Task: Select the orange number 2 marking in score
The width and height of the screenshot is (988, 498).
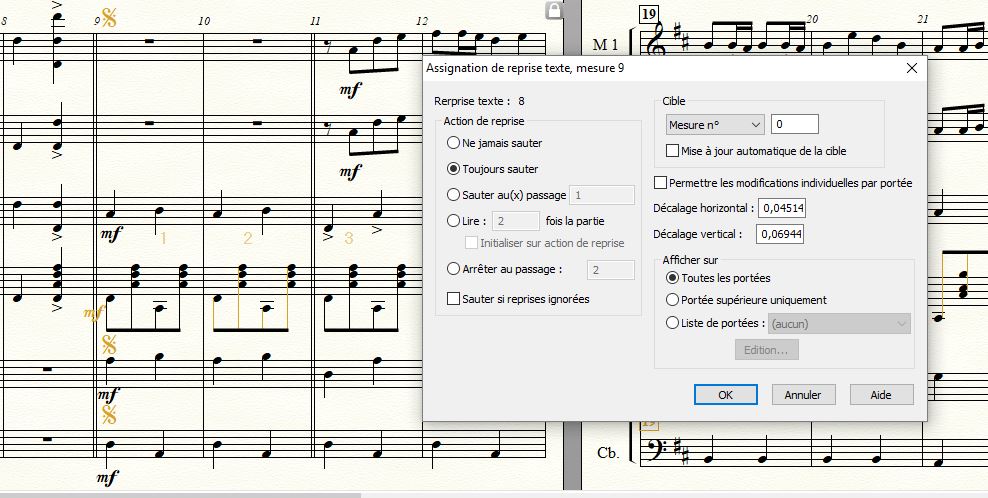Action: coord(247,238)
